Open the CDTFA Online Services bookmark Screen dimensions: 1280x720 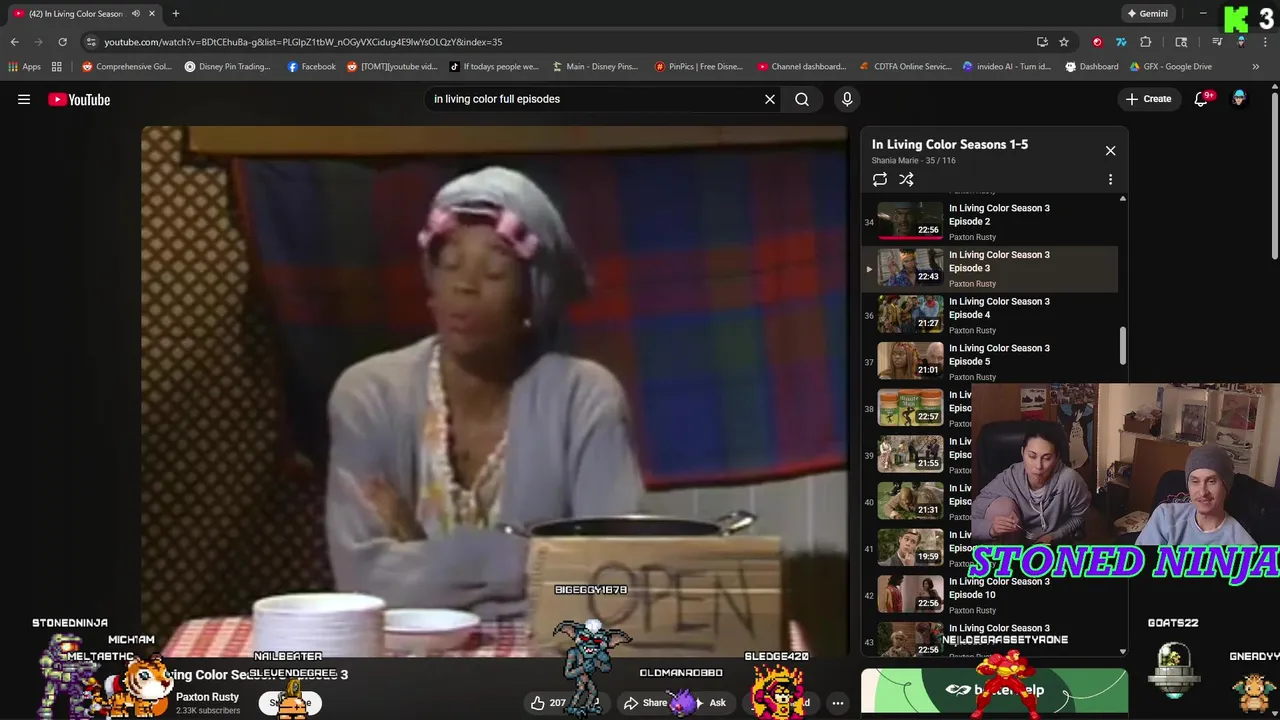point(906,67)
